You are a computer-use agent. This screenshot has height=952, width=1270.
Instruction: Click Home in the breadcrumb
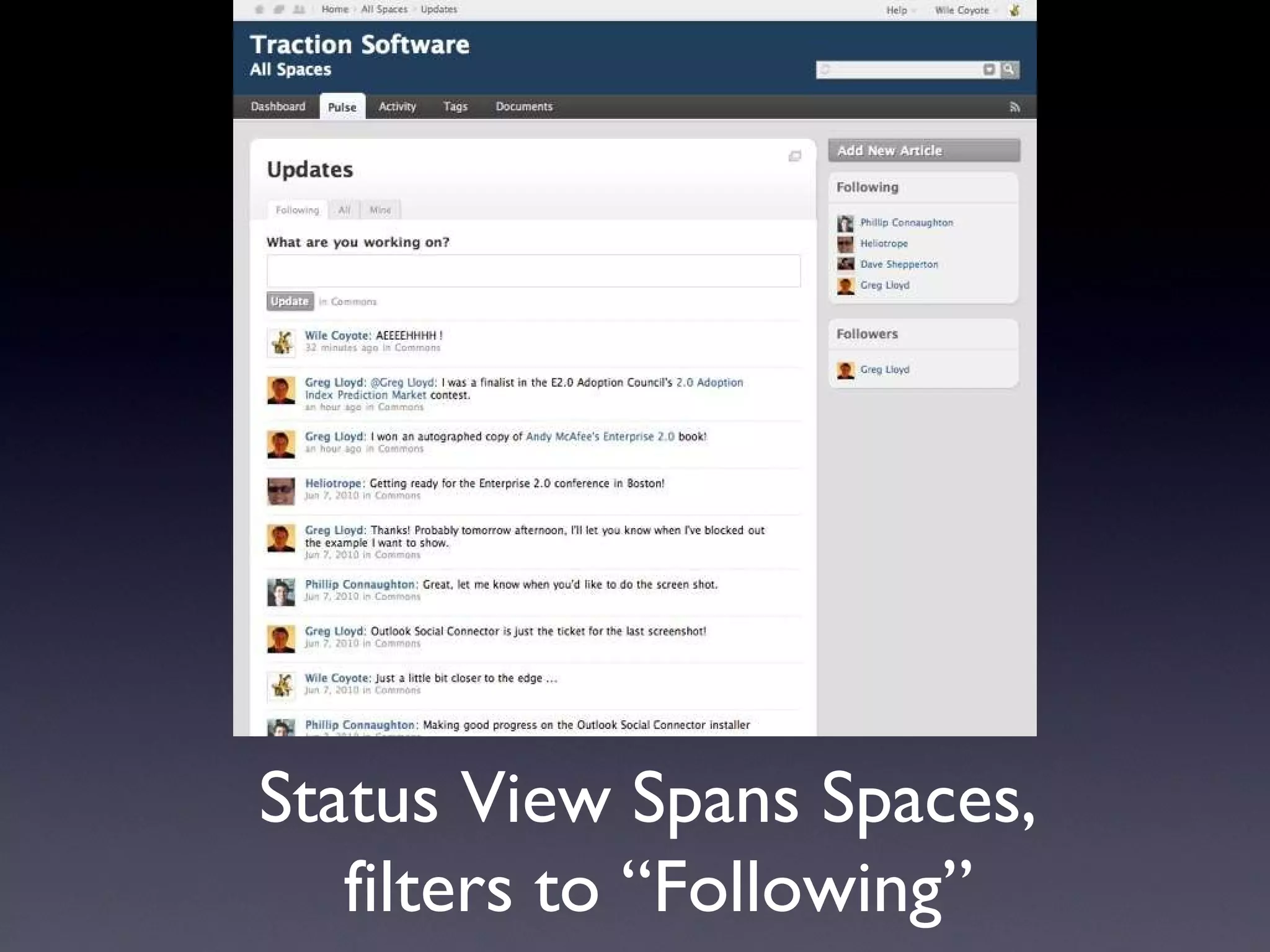click(x=335, y=9)
